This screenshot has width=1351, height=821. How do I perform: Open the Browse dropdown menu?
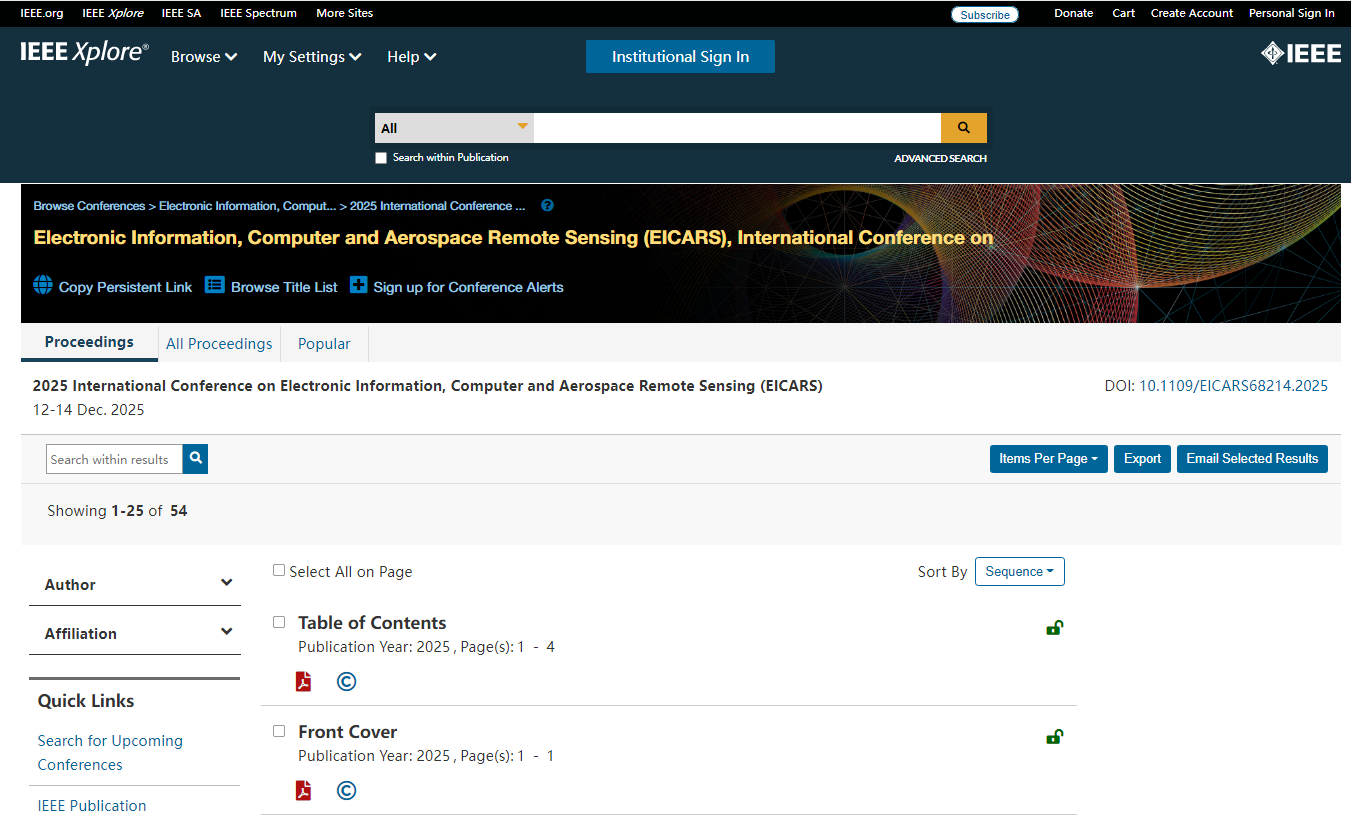pos(204,57)
